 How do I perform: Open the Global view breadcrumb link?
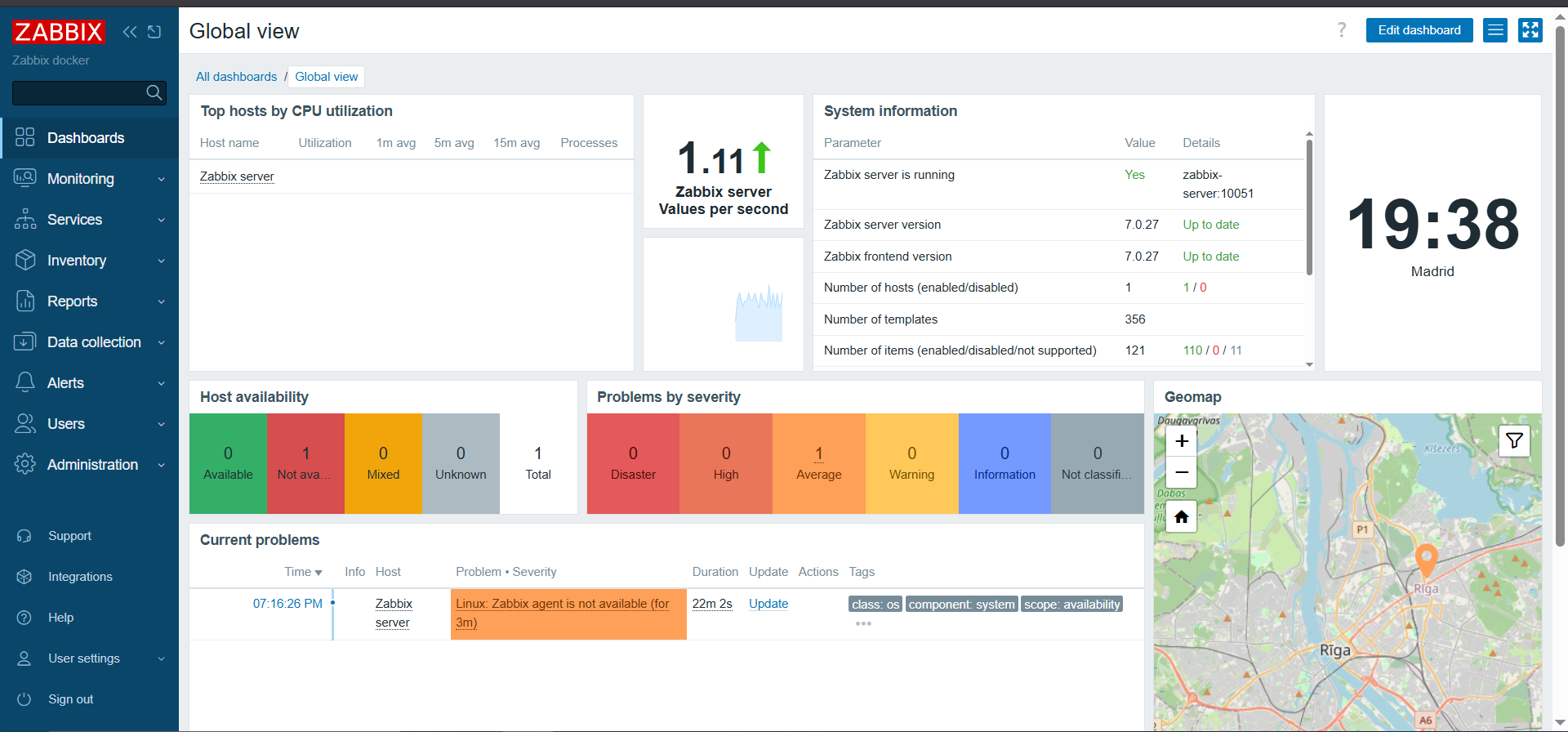(x=327, y=77)
